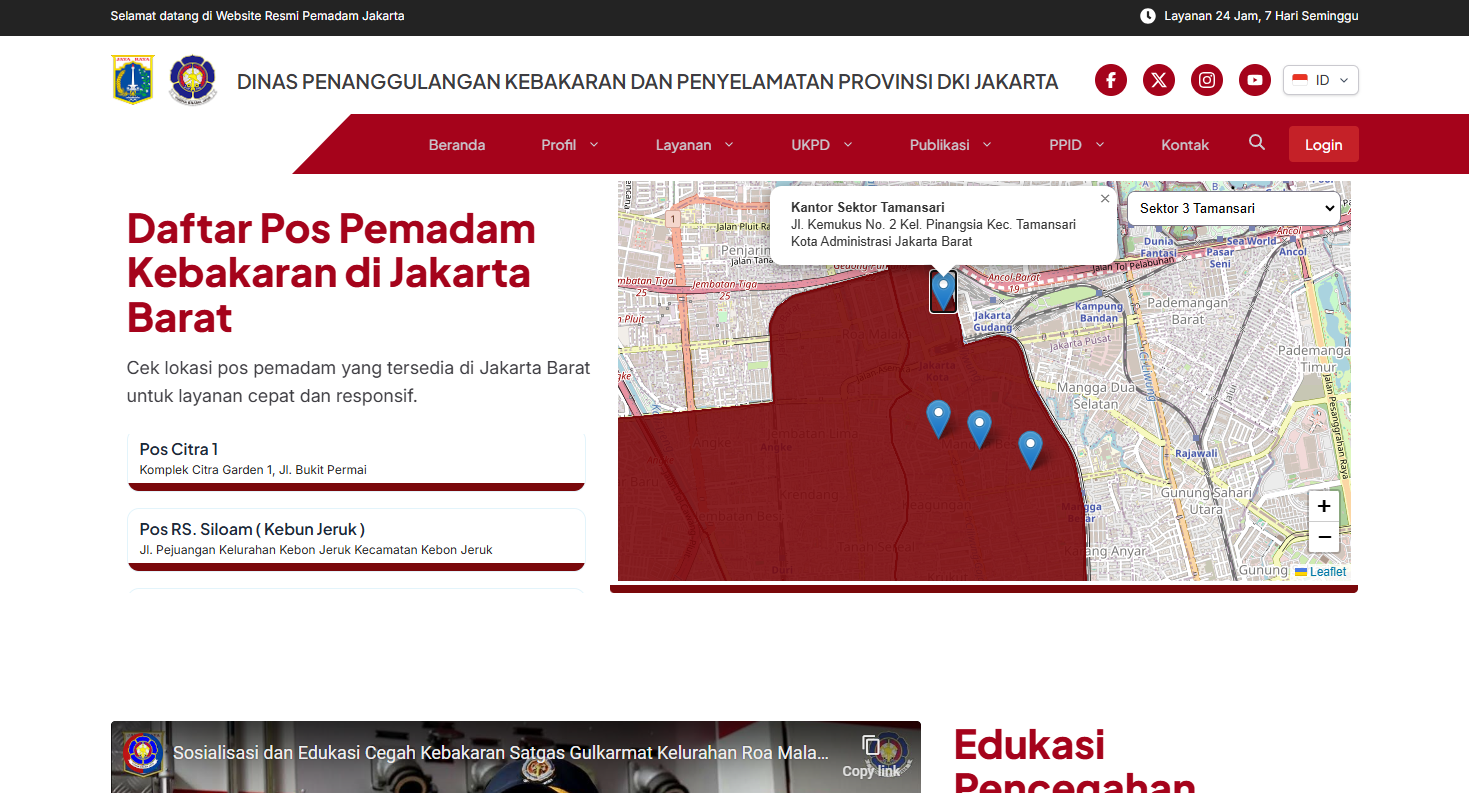Viewport: 1469px width, 793px height.
Task: Click the DKI Jakarta coat of arms logo
Action: (x=132, y=79)
